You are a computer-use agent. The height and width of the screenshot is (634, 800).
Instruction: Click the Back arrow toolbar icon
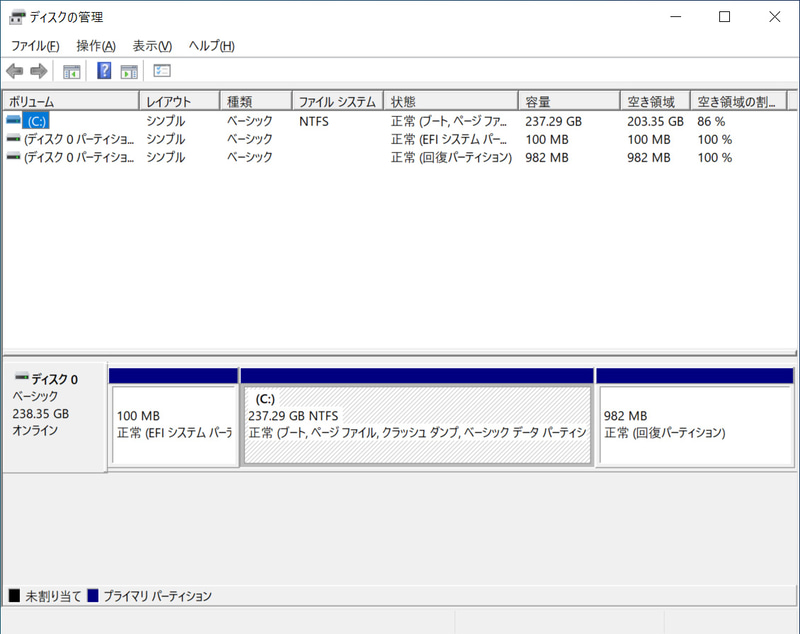[x=15, y=71]
